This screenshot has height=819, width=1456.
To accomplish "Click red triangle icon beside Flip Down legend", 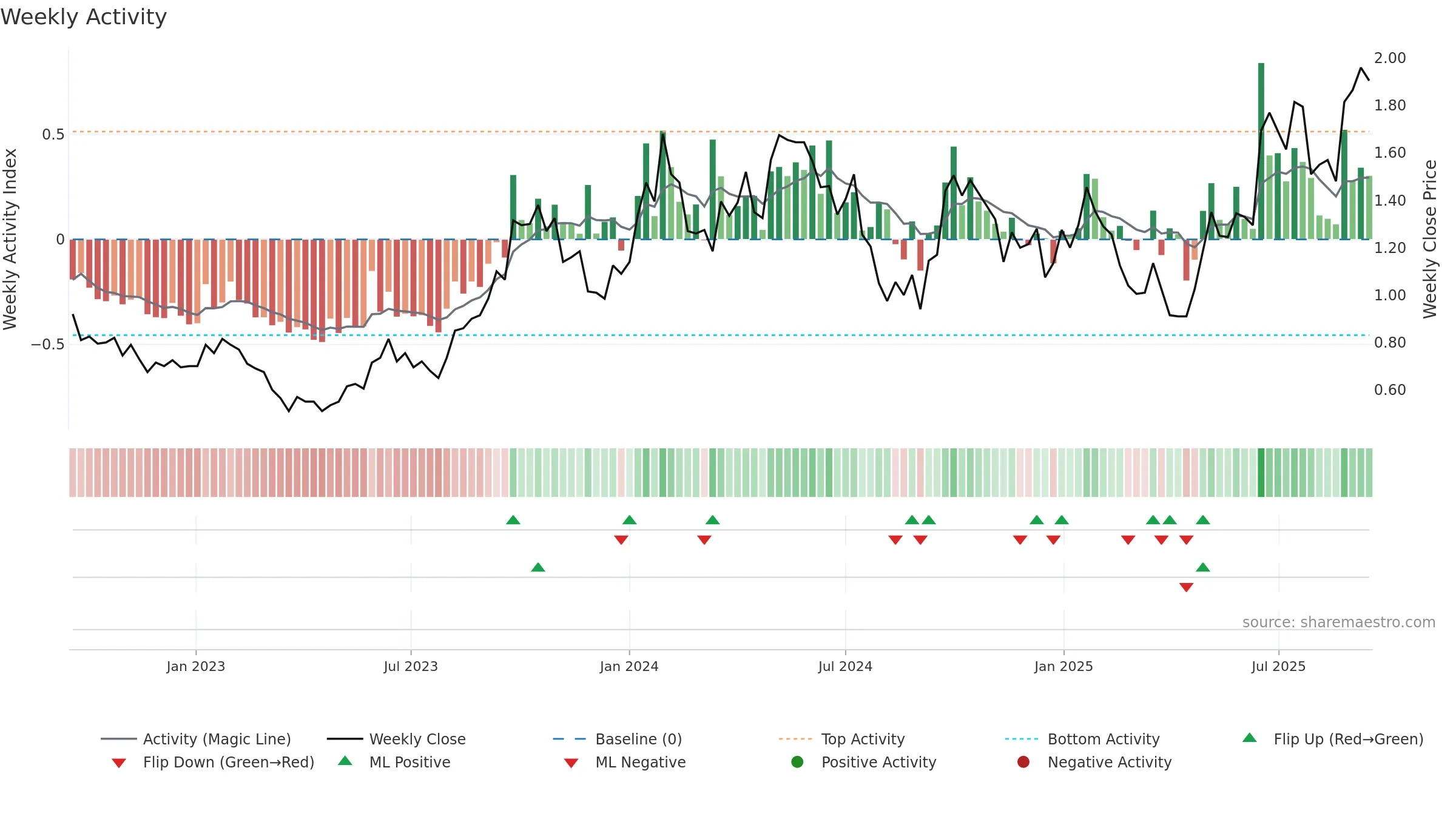I will point(119,763).
